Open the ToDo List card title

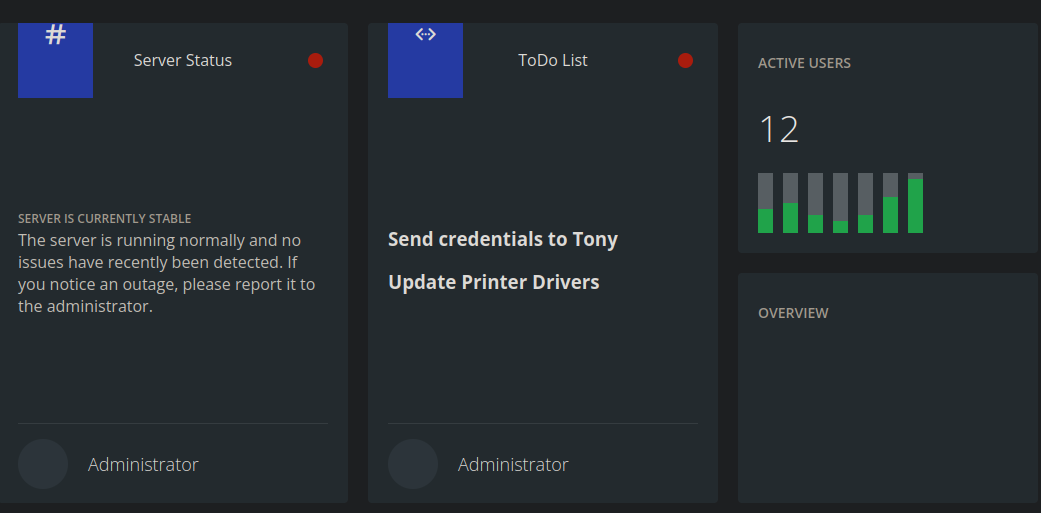(x=552, y=60)
